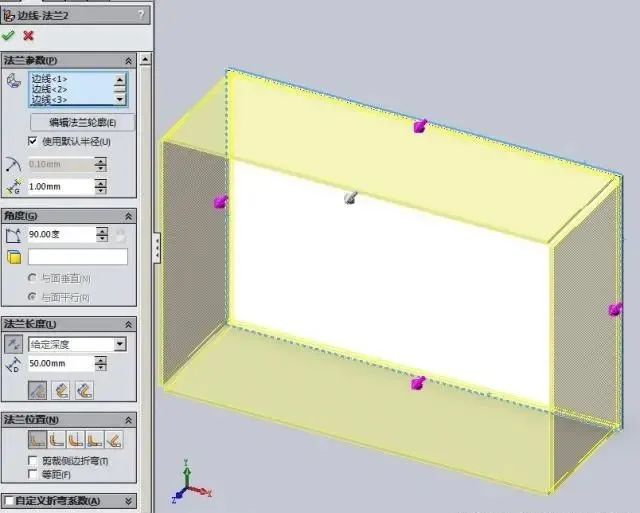Collapse the 角度(G) section
The width and height of the screenshot is (640, 513).
tap(128, 216)
